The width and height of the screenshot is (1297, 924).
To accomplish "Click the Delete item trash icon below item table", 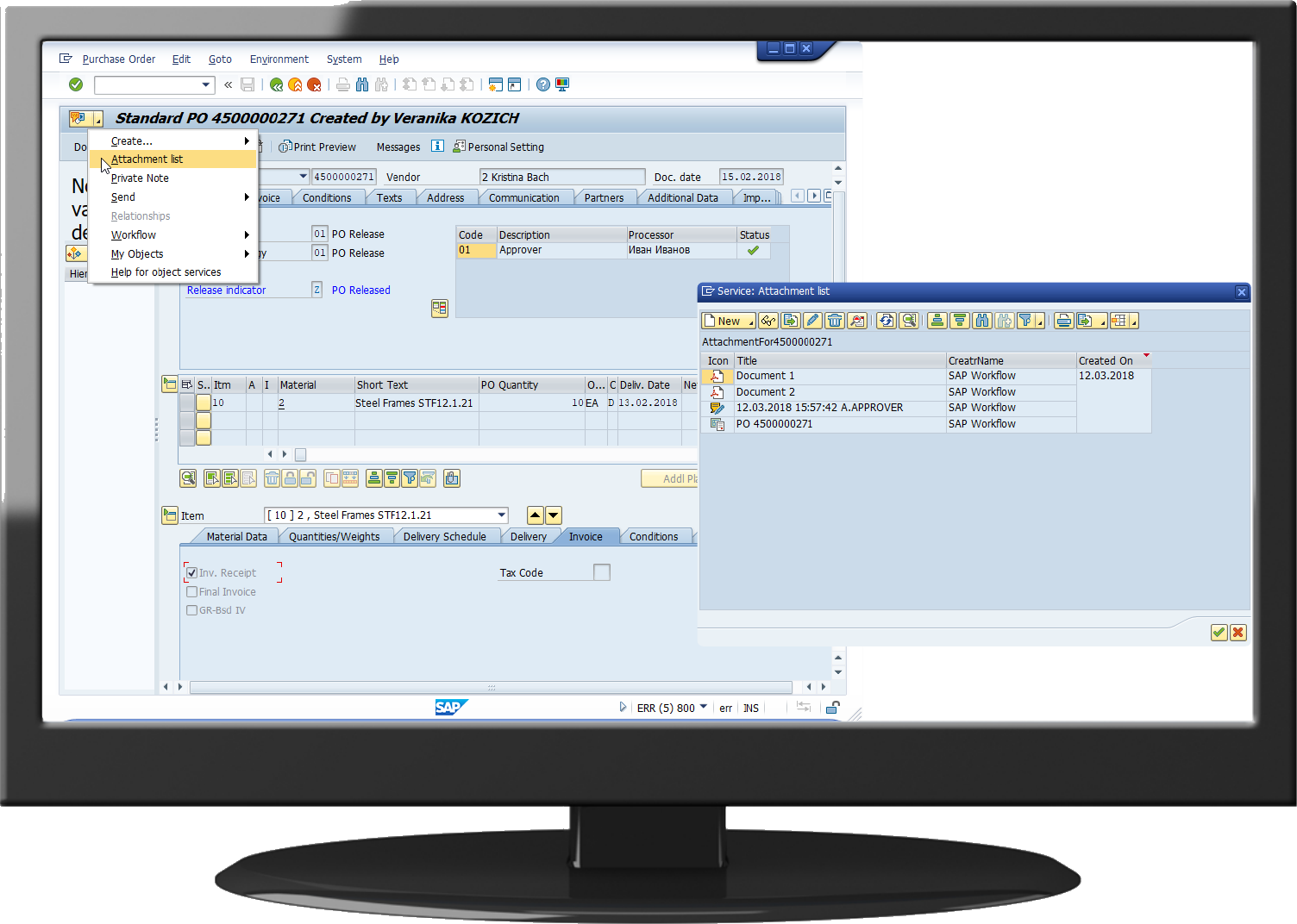I will (x=272, y=478).
